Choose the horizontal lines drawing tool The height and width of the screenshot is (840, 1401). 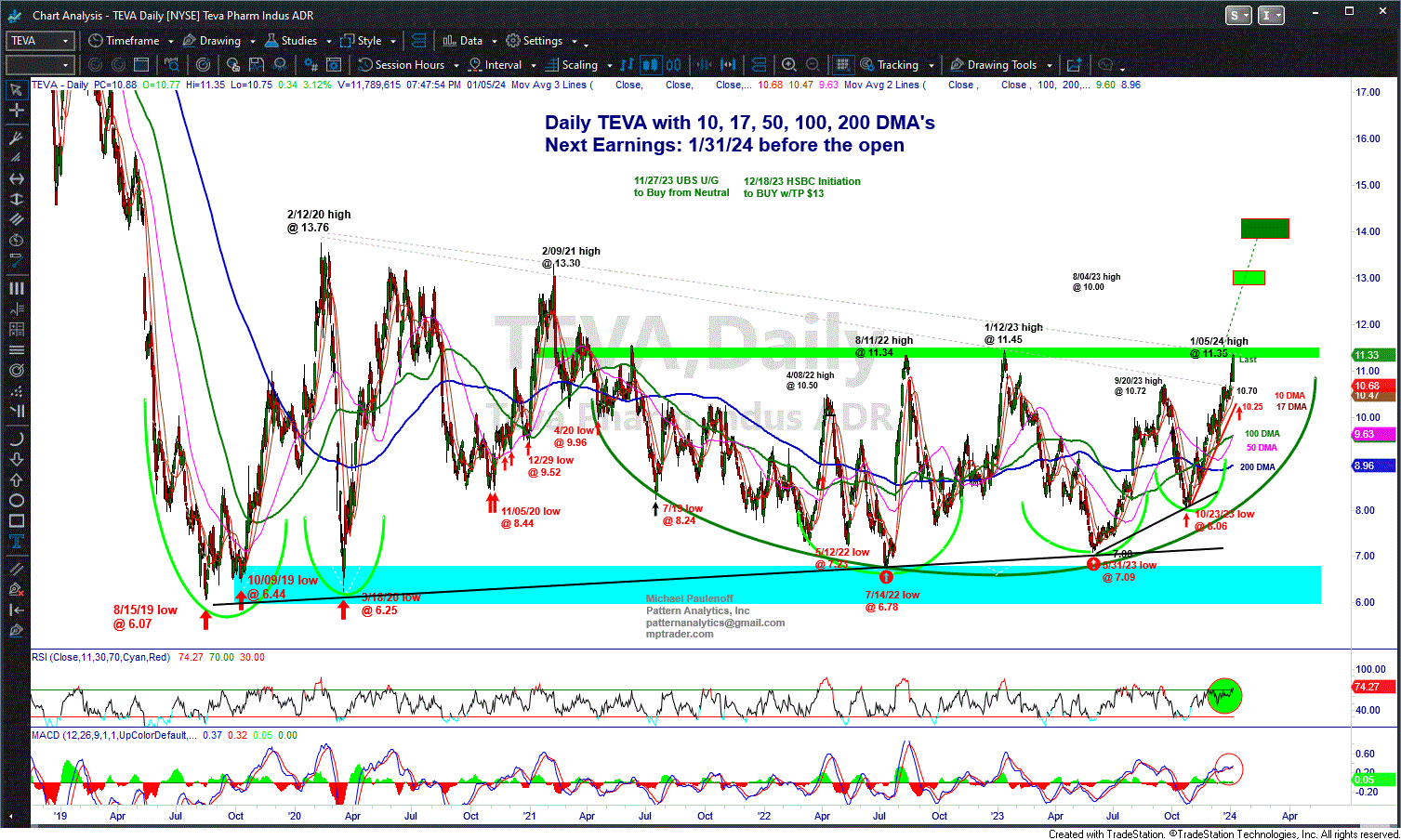pyautogui.click(x=16, y=349)
